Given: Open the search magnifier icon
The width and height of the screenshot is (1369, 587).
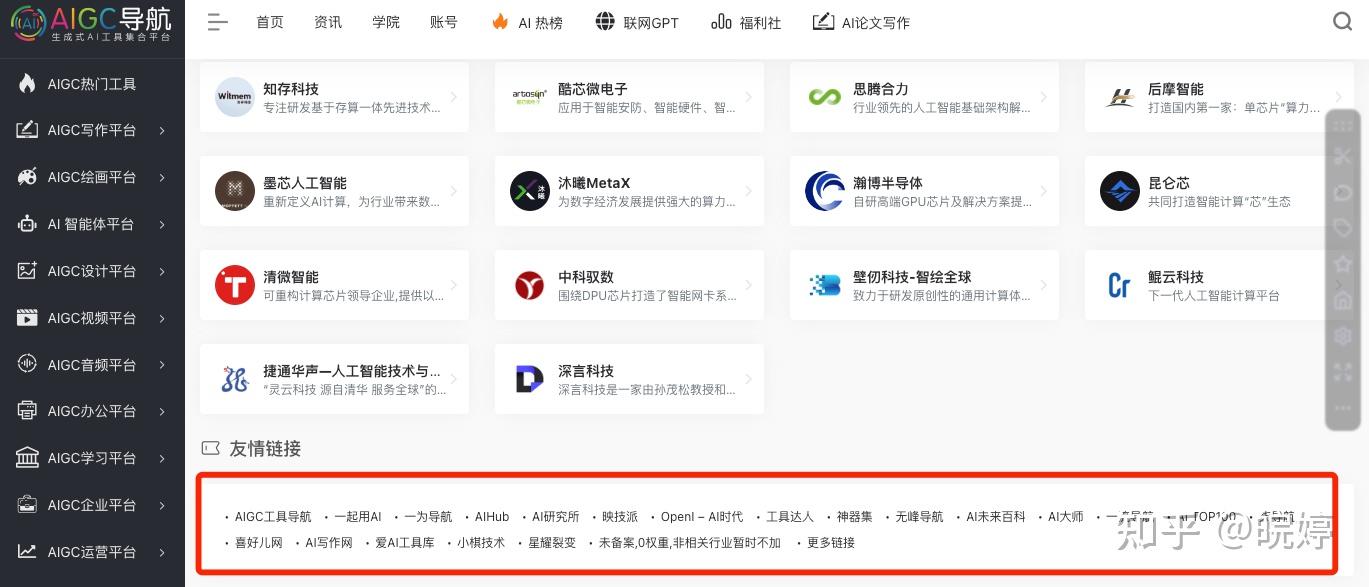Looking at the screenshot, I should 1343,21.
